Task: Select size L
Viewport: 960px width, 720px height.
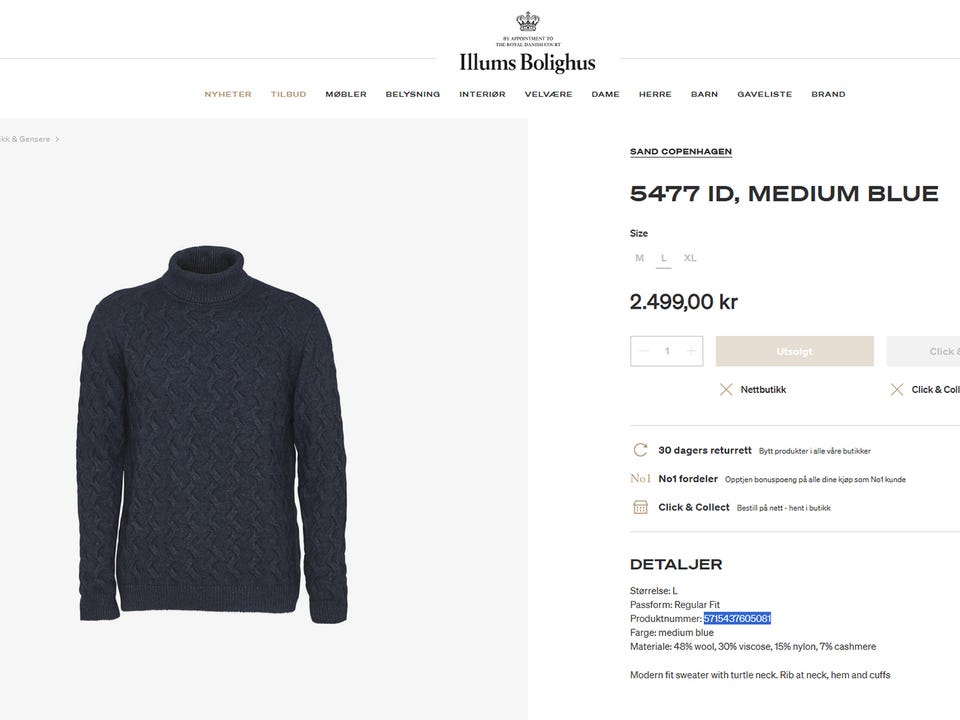Action: tap(664, 258)
